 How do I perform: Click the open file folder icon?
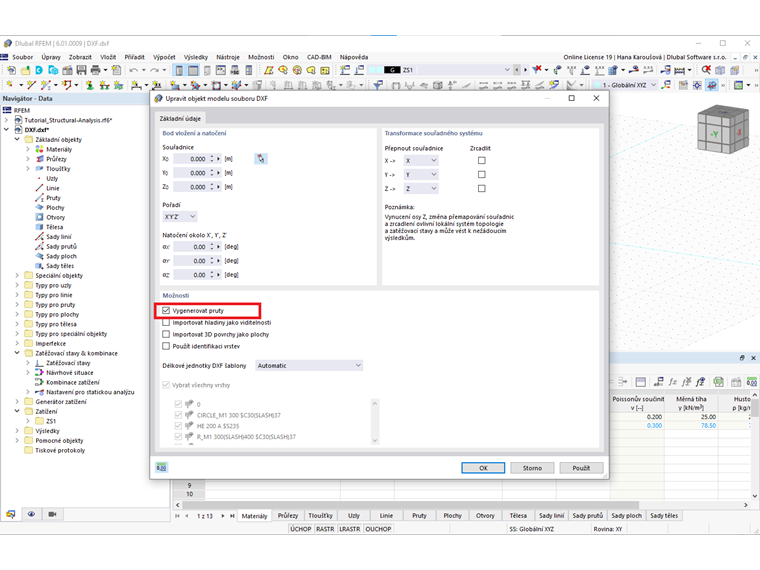[25, 70]
